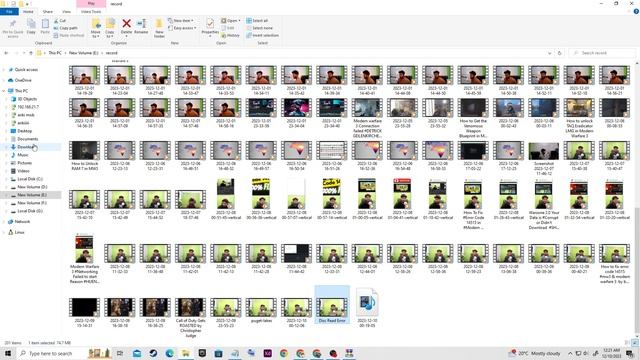Create a New folder from the ribbon
Viewport: 640px width, 360px height.
(159, 28)
